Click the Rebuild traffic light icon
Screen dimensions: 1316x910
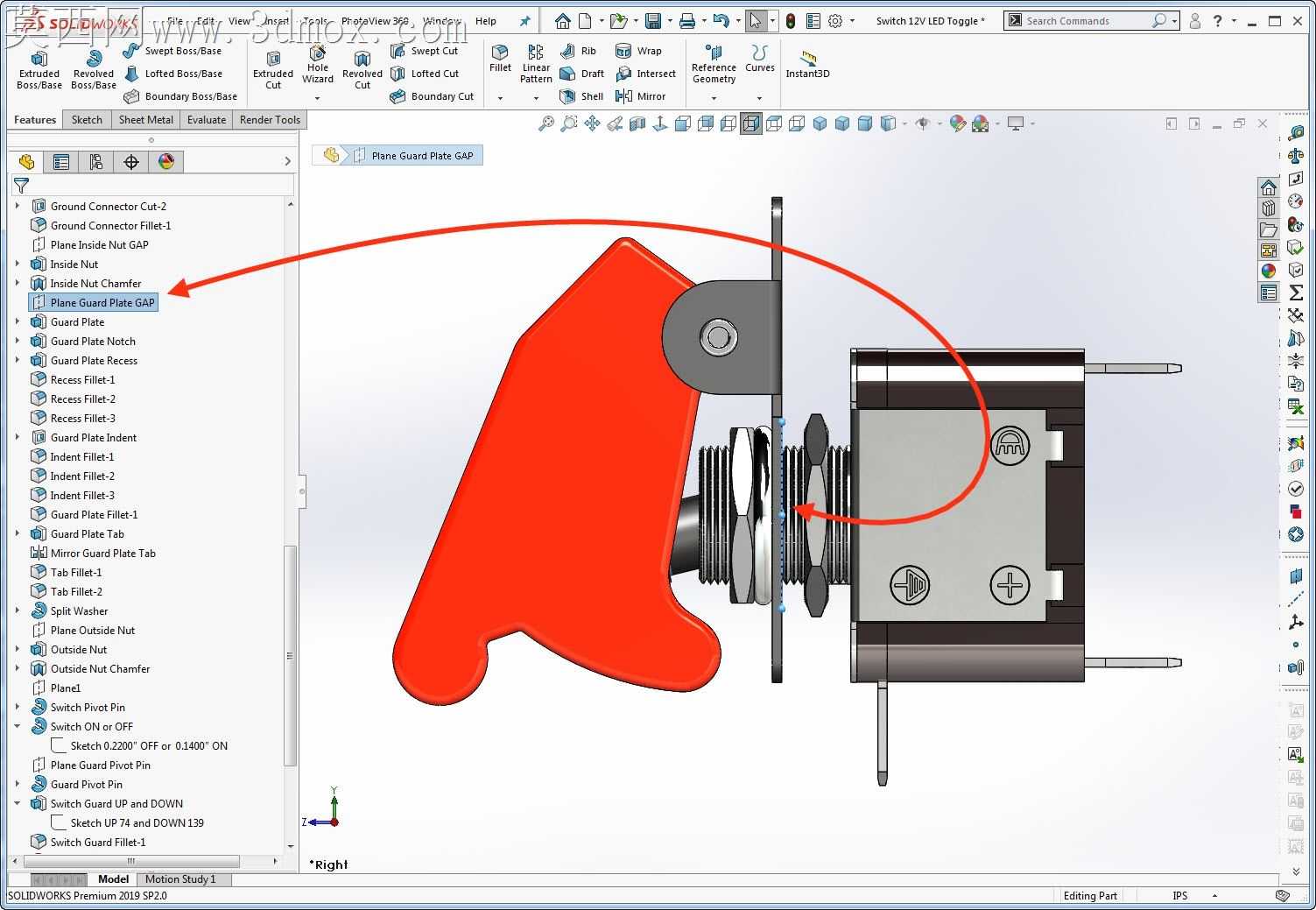point(791,21)
